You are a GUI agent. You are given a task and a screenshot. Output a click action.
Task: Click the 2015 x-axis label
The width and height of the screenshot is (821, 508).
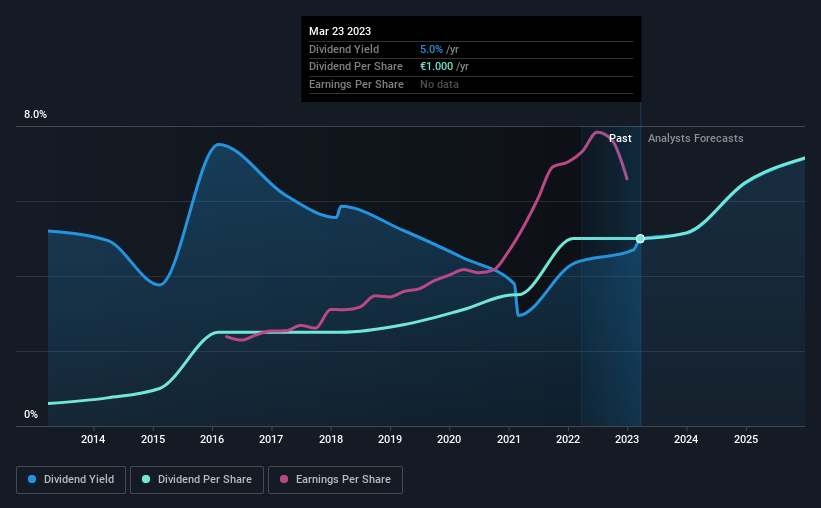click(153, 439)
